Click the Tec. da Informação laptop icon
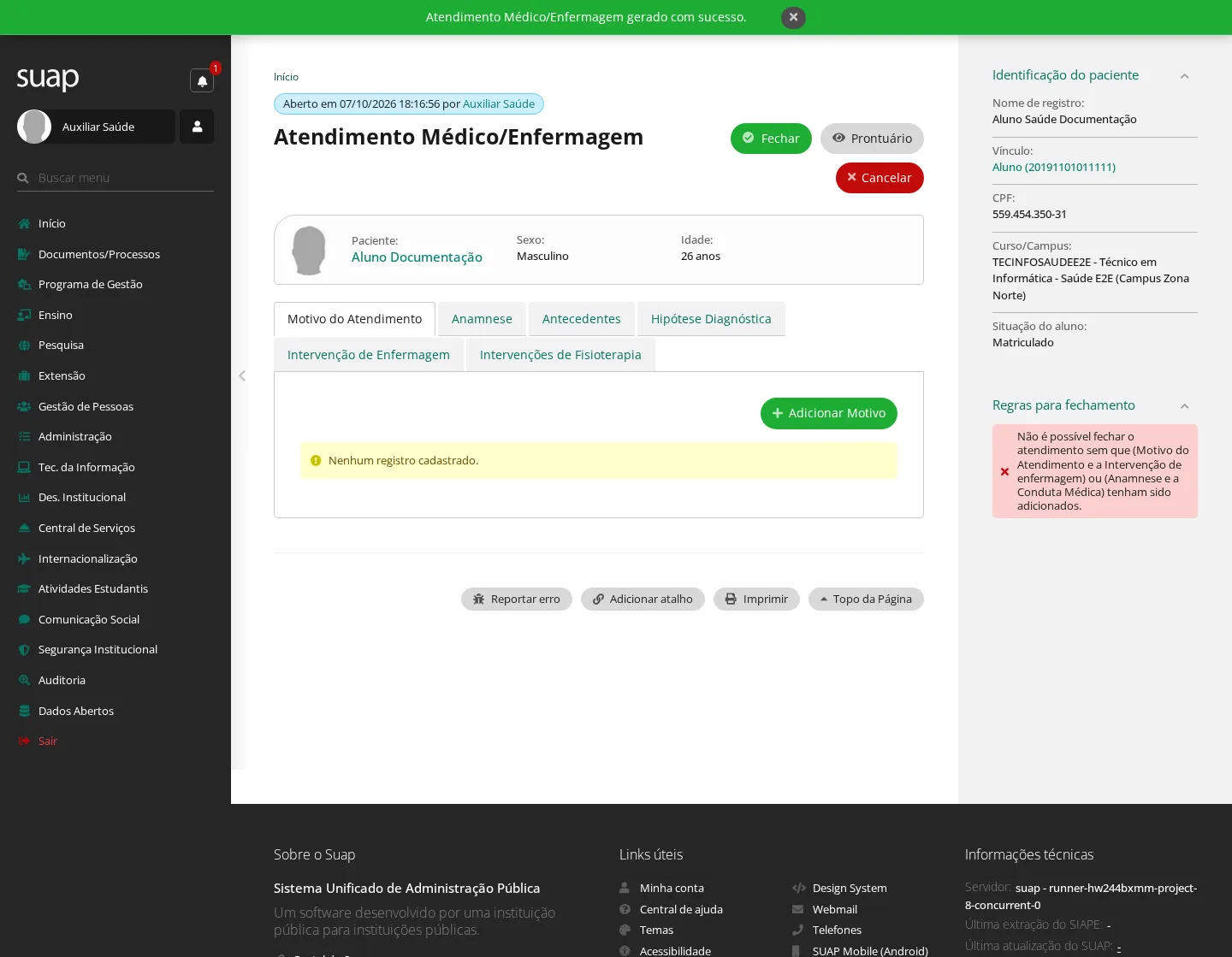The width and height of the screenshot is (1232, 957). click(24, 467)
